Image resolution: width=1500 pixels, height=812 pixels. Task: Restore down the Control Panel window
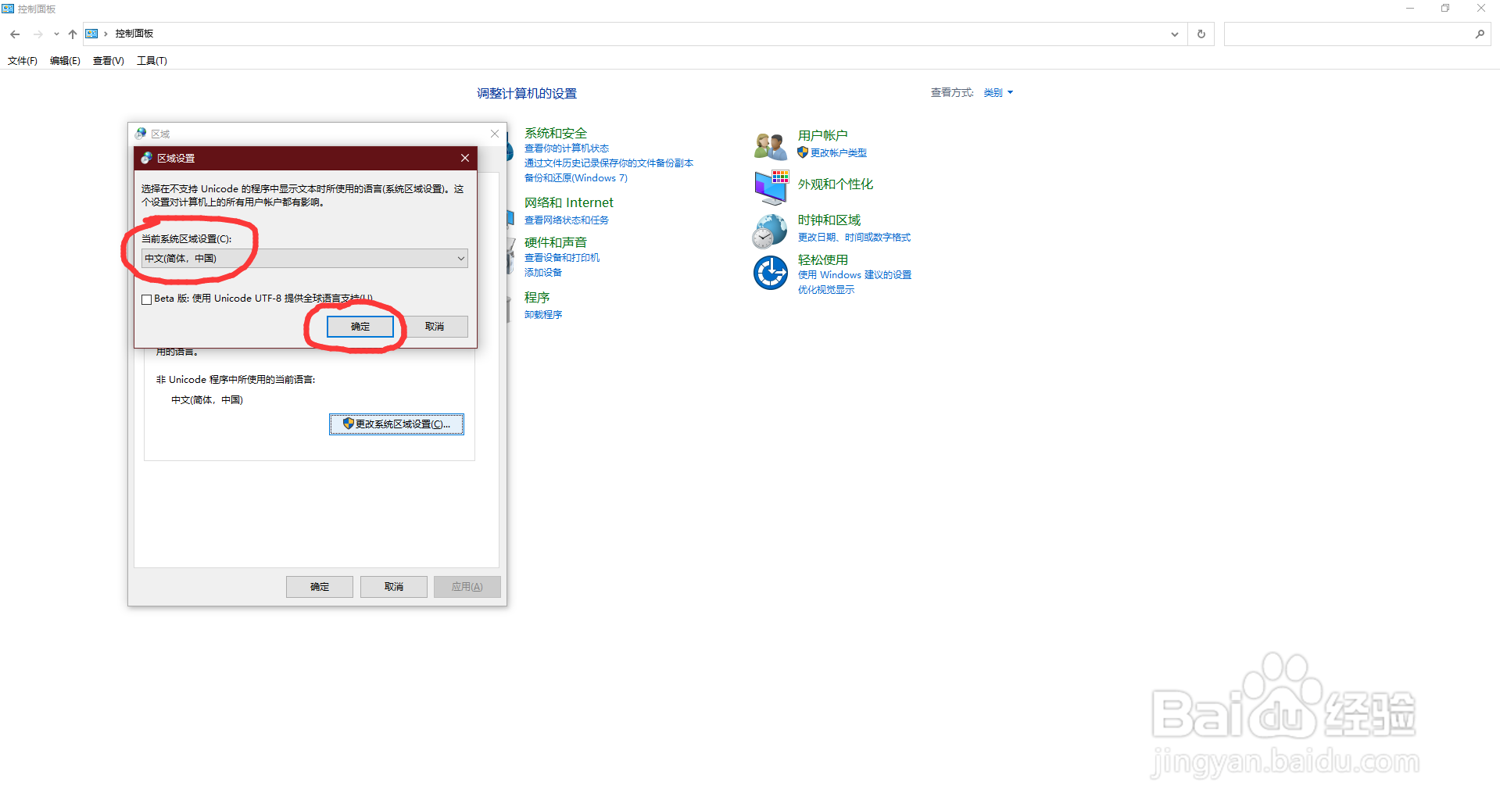click(x=1445, y=9)
